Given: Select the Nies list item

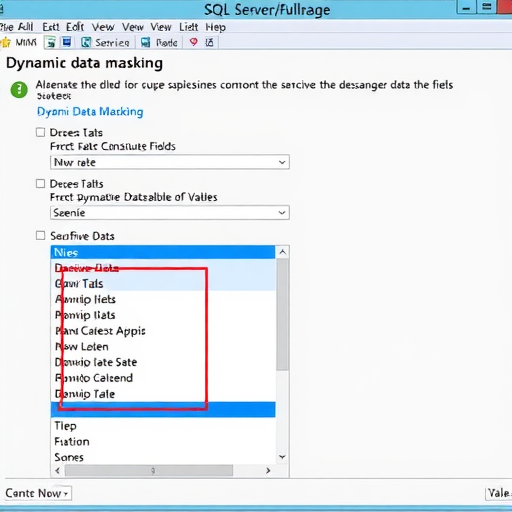Looking at the screenshot, I should (163, 252).
